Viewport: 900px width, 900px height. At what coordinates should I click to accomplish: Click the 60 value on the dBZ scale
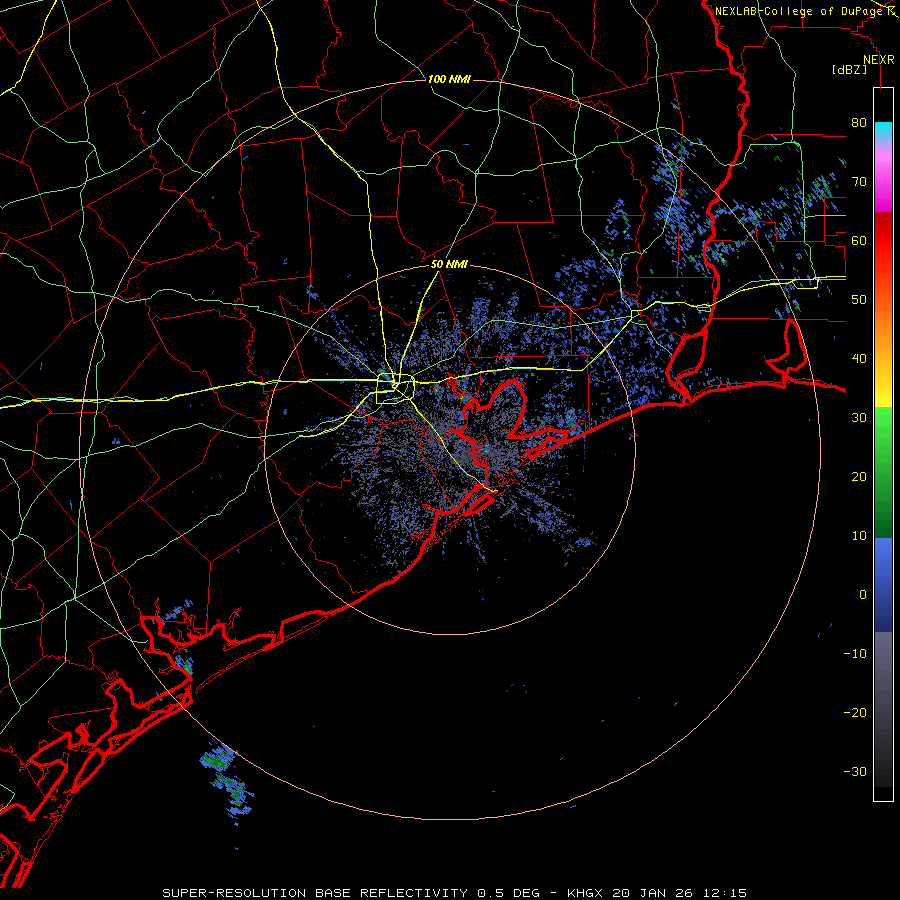(859, 240)
